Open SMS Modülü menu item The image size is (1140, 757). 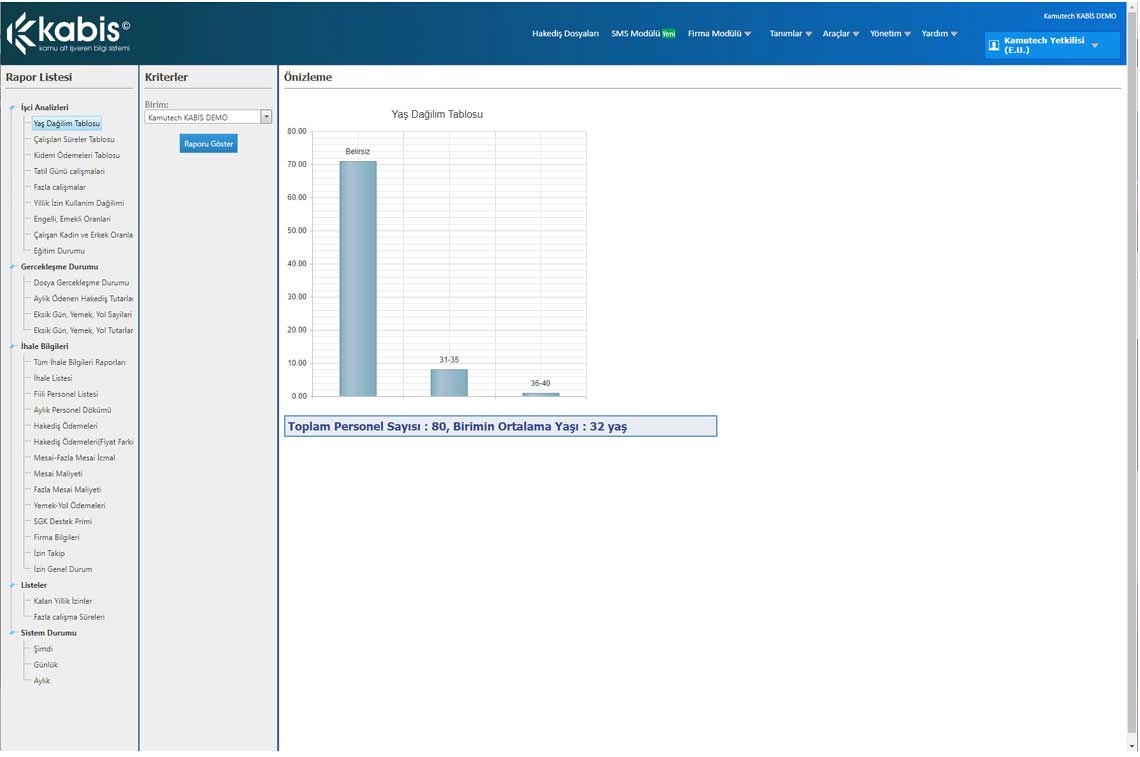[643, 33]
